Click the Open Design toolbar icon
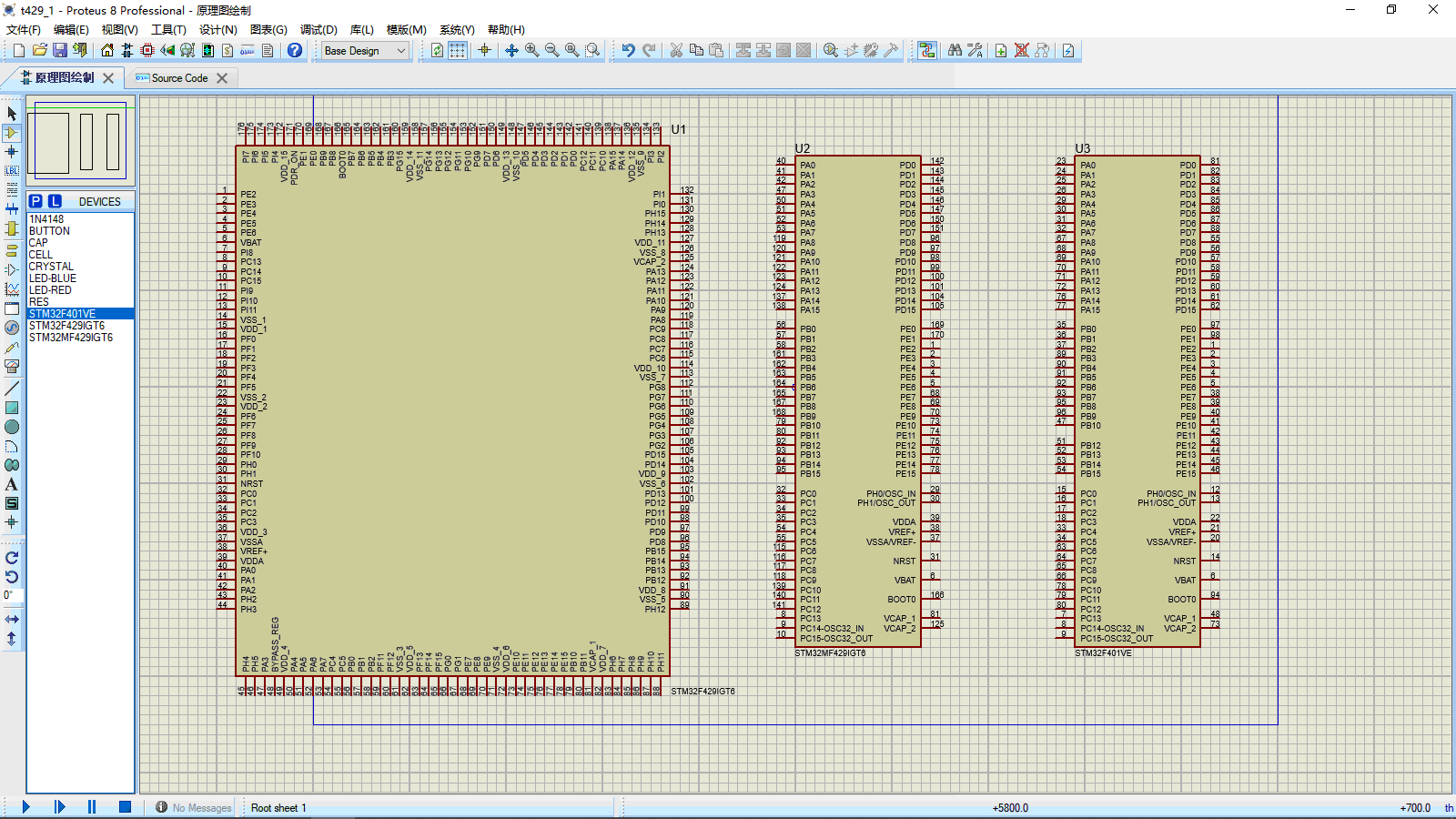This screenshot has width=1456, height=819. pyautogui.click(x=41, y=50)
